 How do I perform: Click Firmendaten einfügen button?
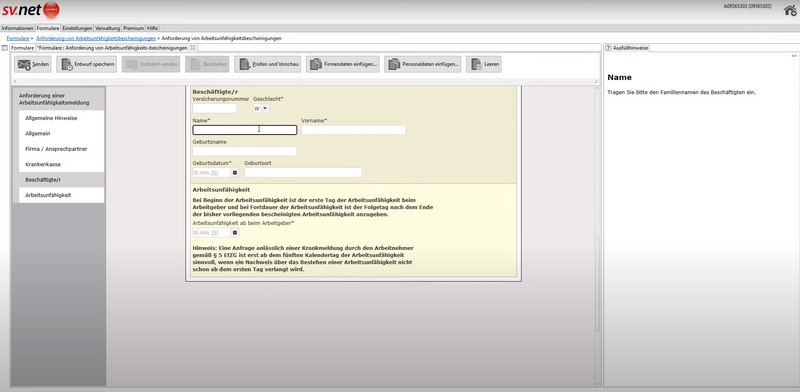(343, 64)
